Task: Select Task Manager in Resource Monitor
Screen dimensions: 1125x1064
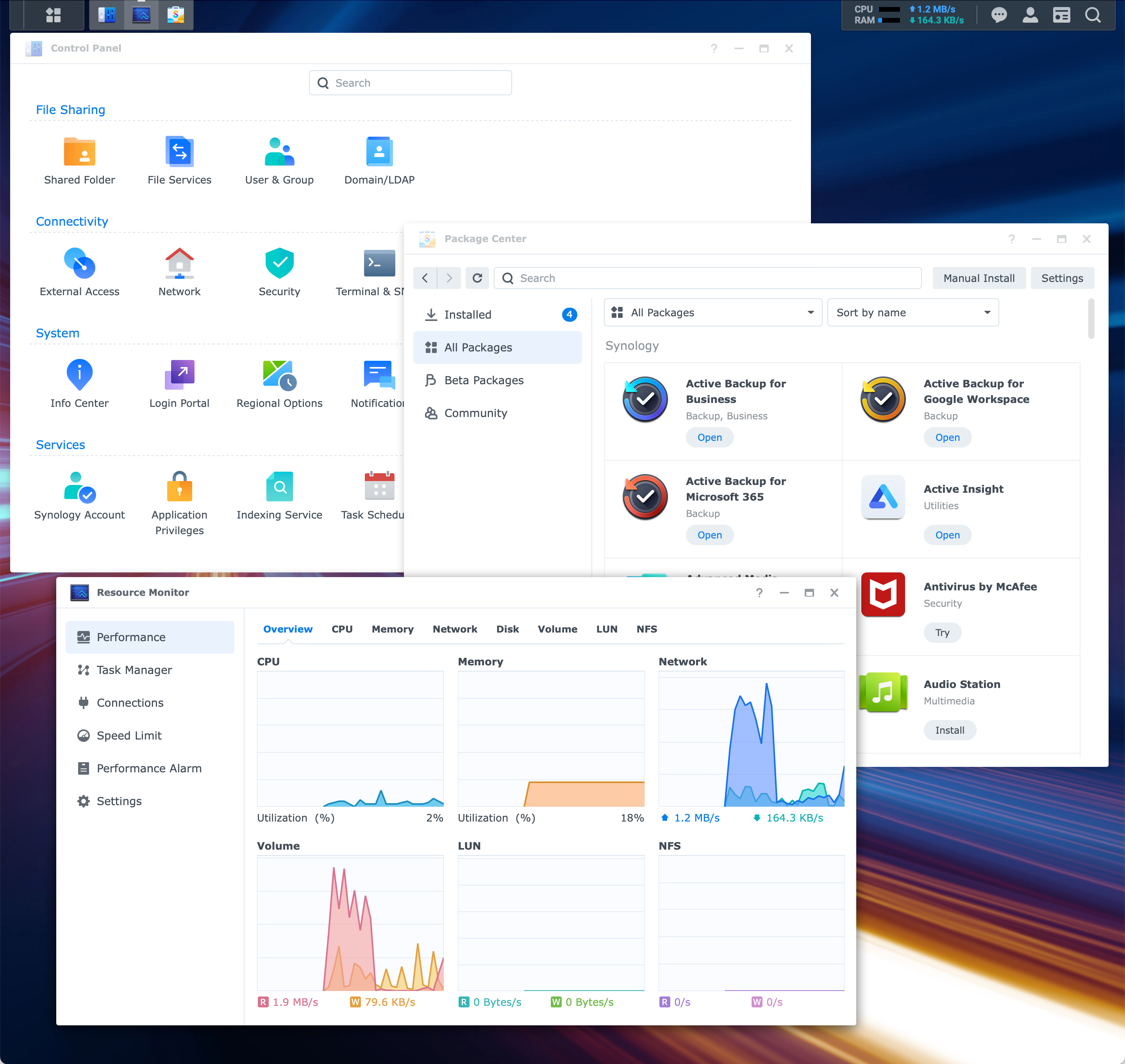Action: pyautogui.click(x=150, y=670)
